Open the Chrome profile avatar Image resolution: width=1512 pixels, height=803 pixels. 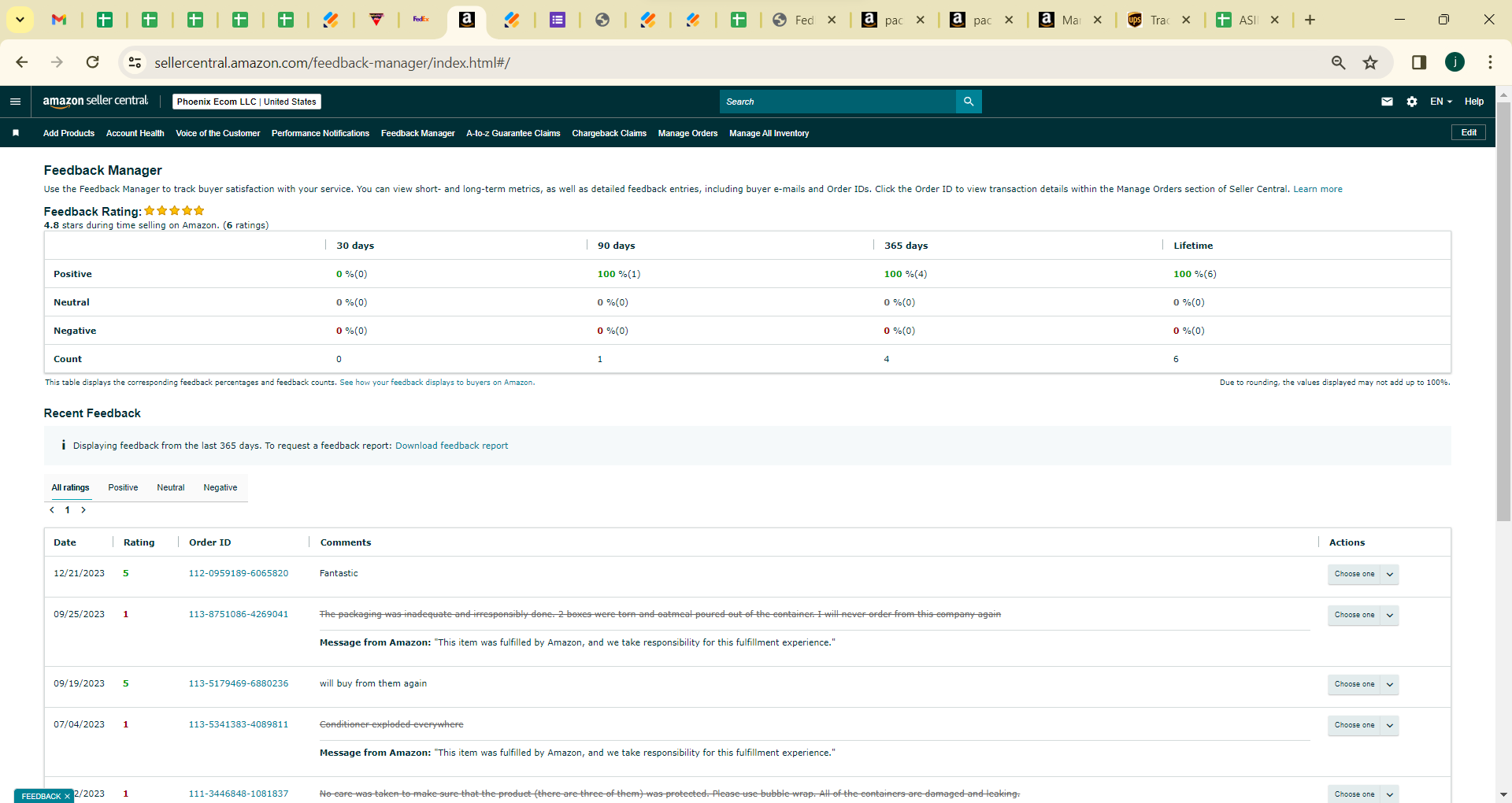1455,62
